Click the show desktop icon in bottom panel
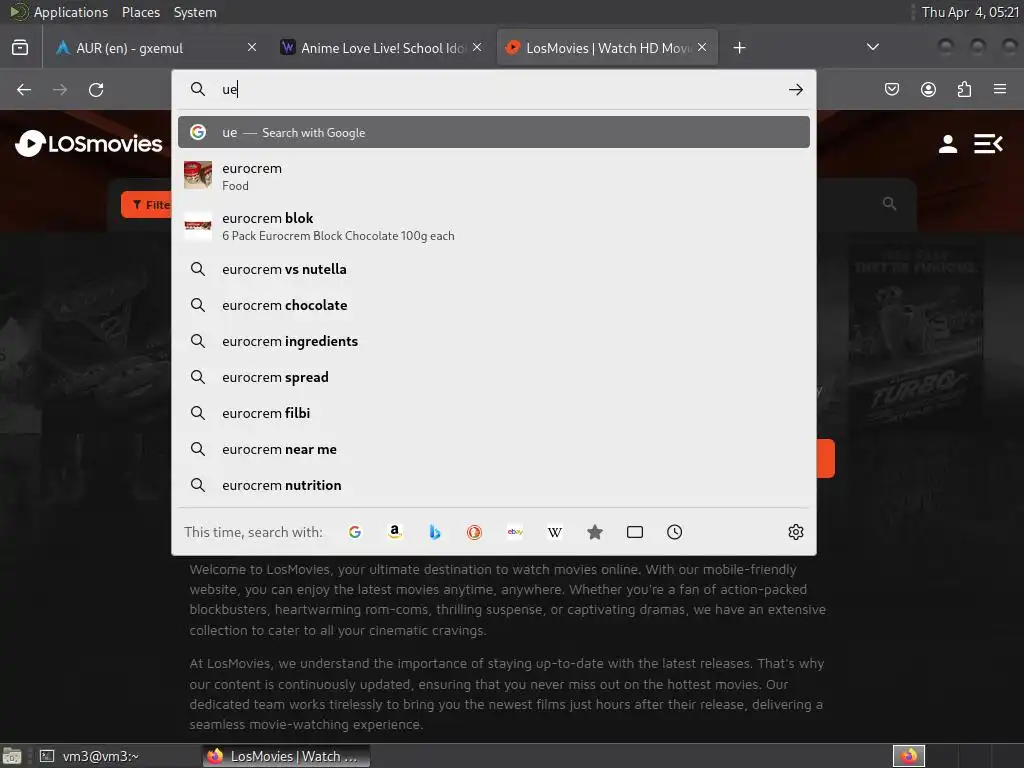Screen dimensions: 1024x768 12,756
